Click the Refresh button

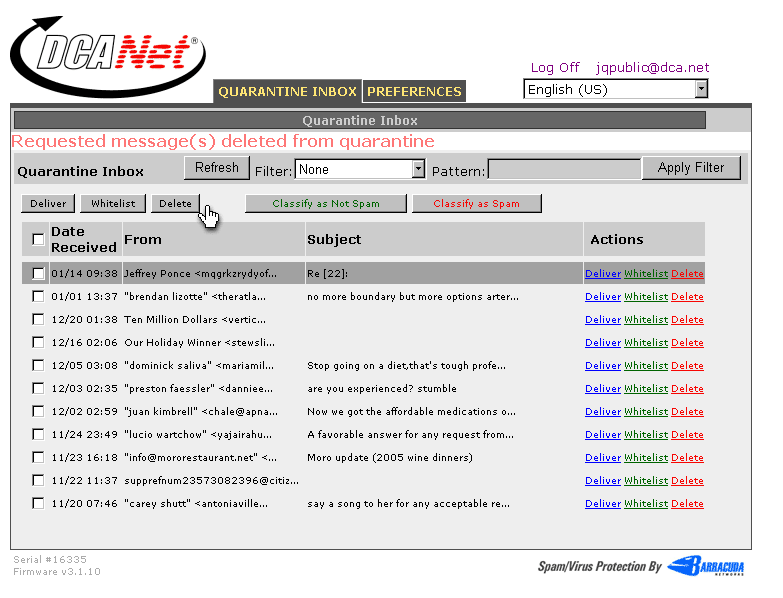click(x=217, y=168)
